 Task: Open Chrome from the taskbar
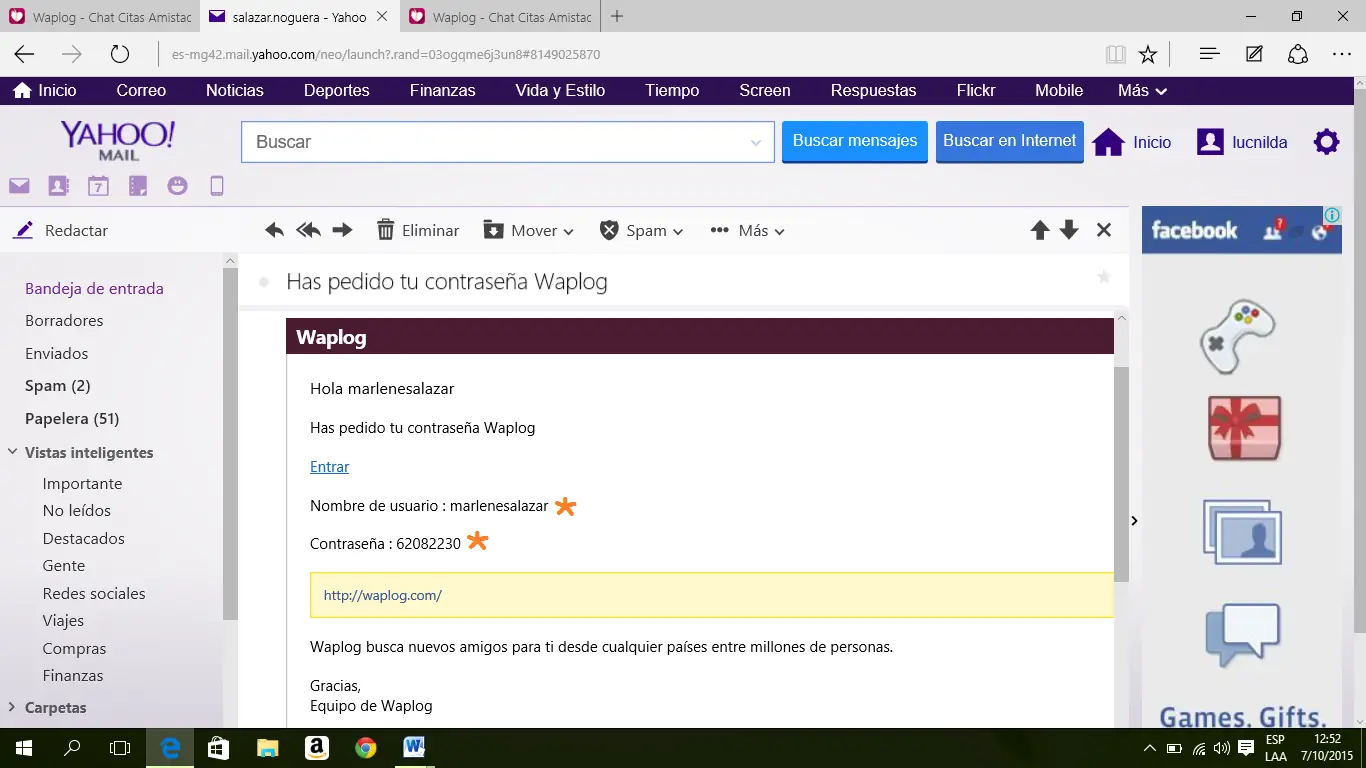pos(365,748)
